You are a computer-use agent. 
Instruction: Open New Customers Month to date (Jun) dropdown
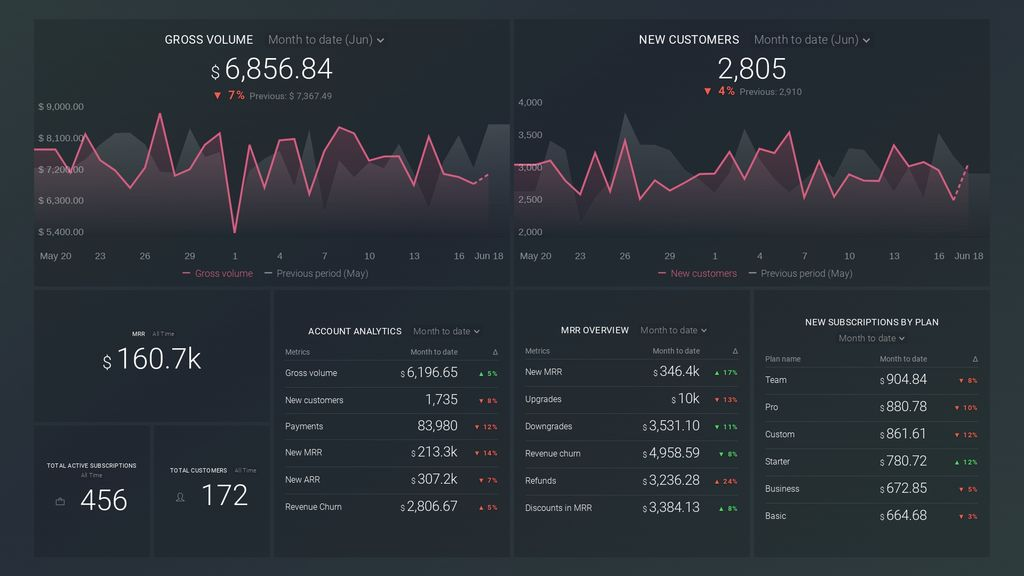pos(812,40)
